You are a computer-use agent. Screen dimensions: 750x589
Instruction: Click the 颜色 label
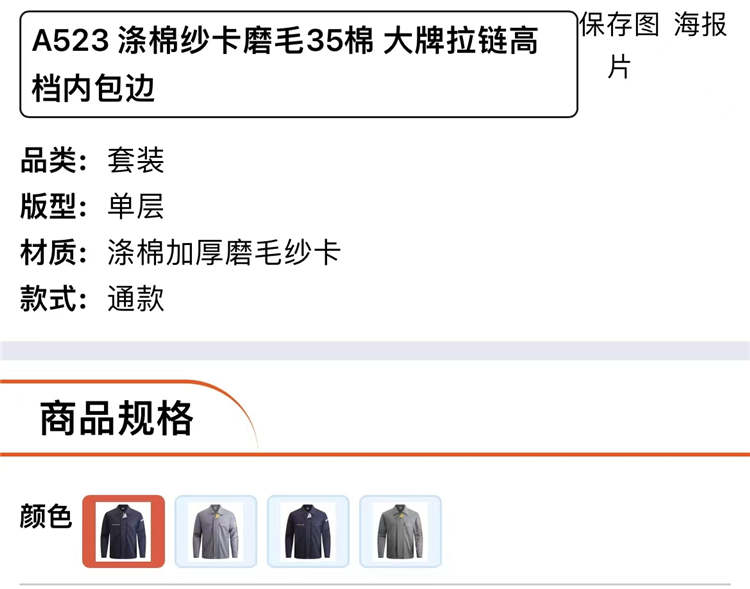[46, 516]
